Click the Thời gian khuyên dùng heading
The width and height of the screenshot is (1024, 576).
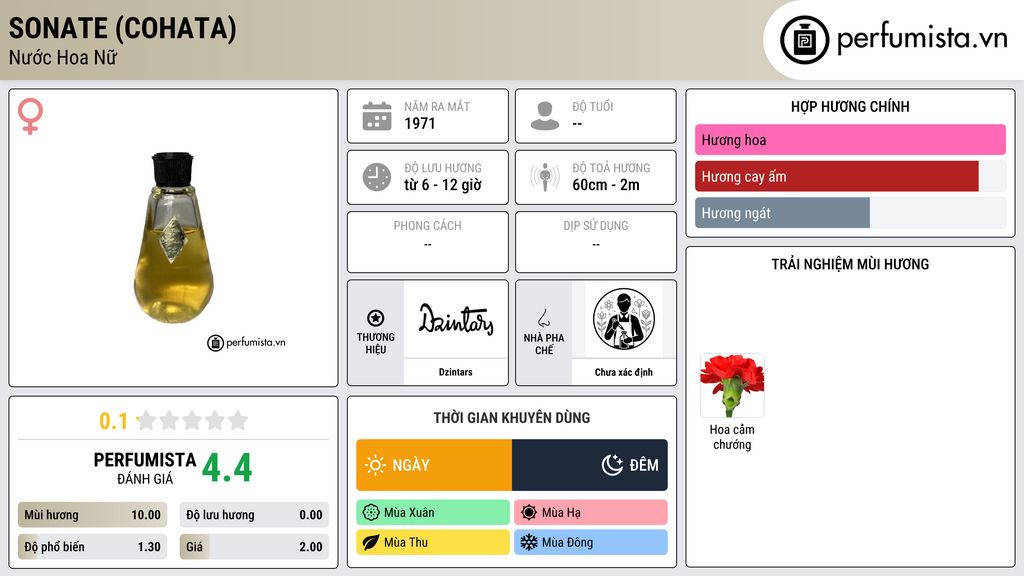tap(512, 418)
